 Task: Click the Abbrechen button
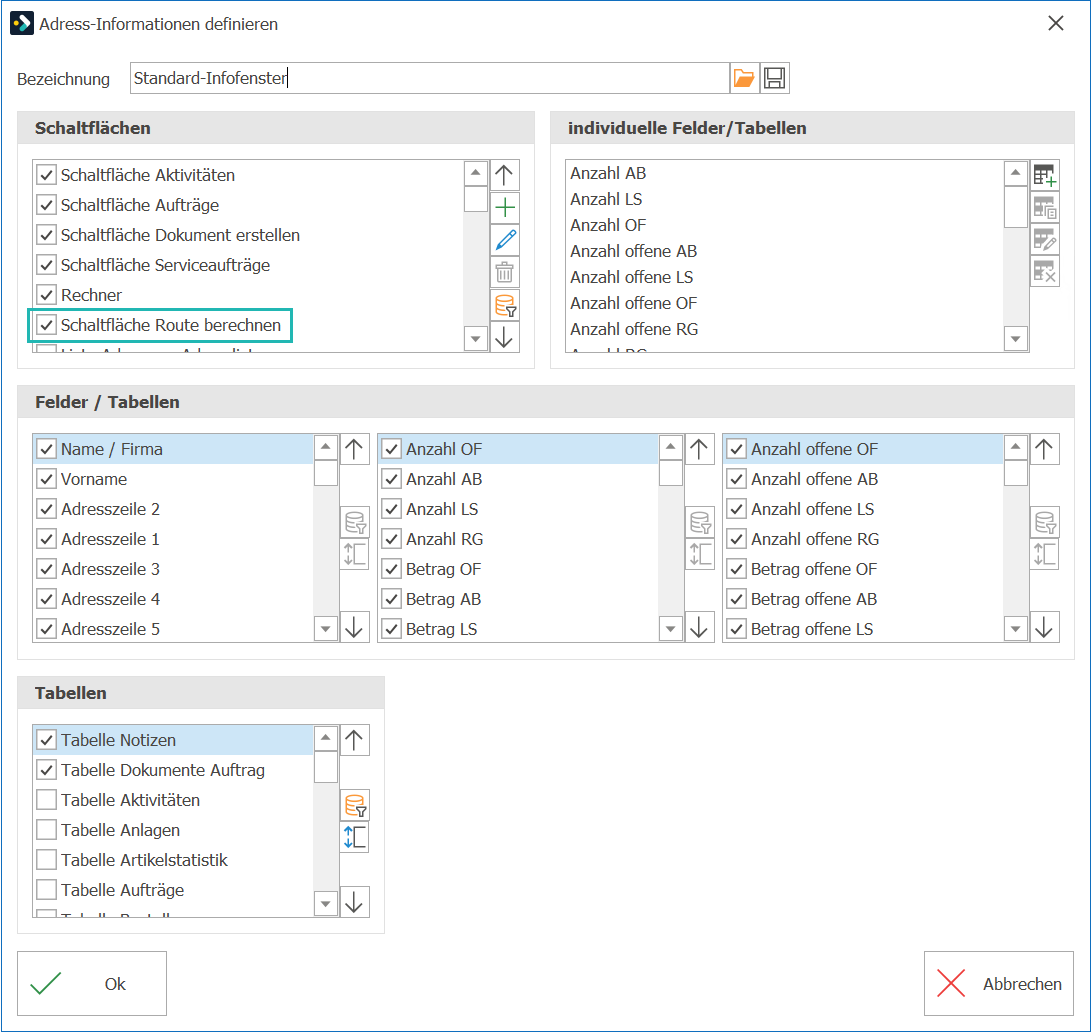pos(999,983)
